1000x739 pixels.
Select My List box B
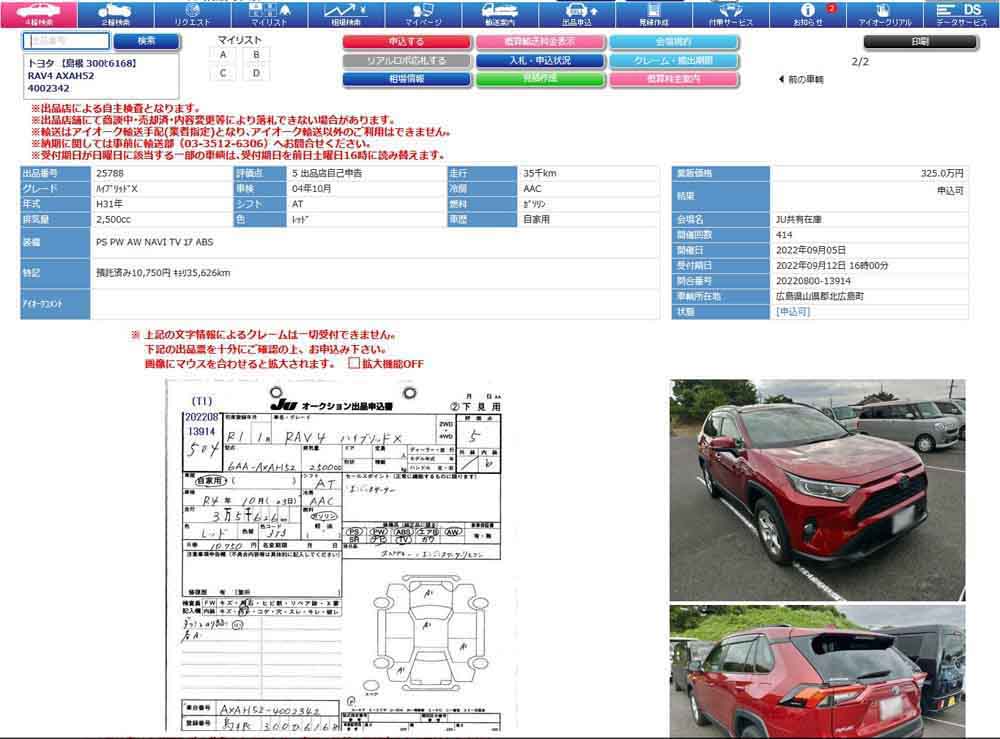[256, 55]
